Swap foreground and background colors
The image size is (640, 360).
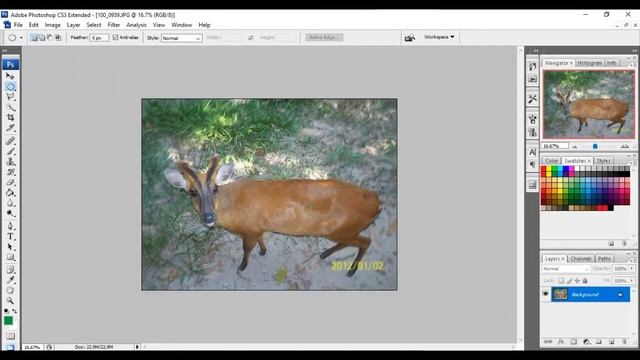[14, 311]
